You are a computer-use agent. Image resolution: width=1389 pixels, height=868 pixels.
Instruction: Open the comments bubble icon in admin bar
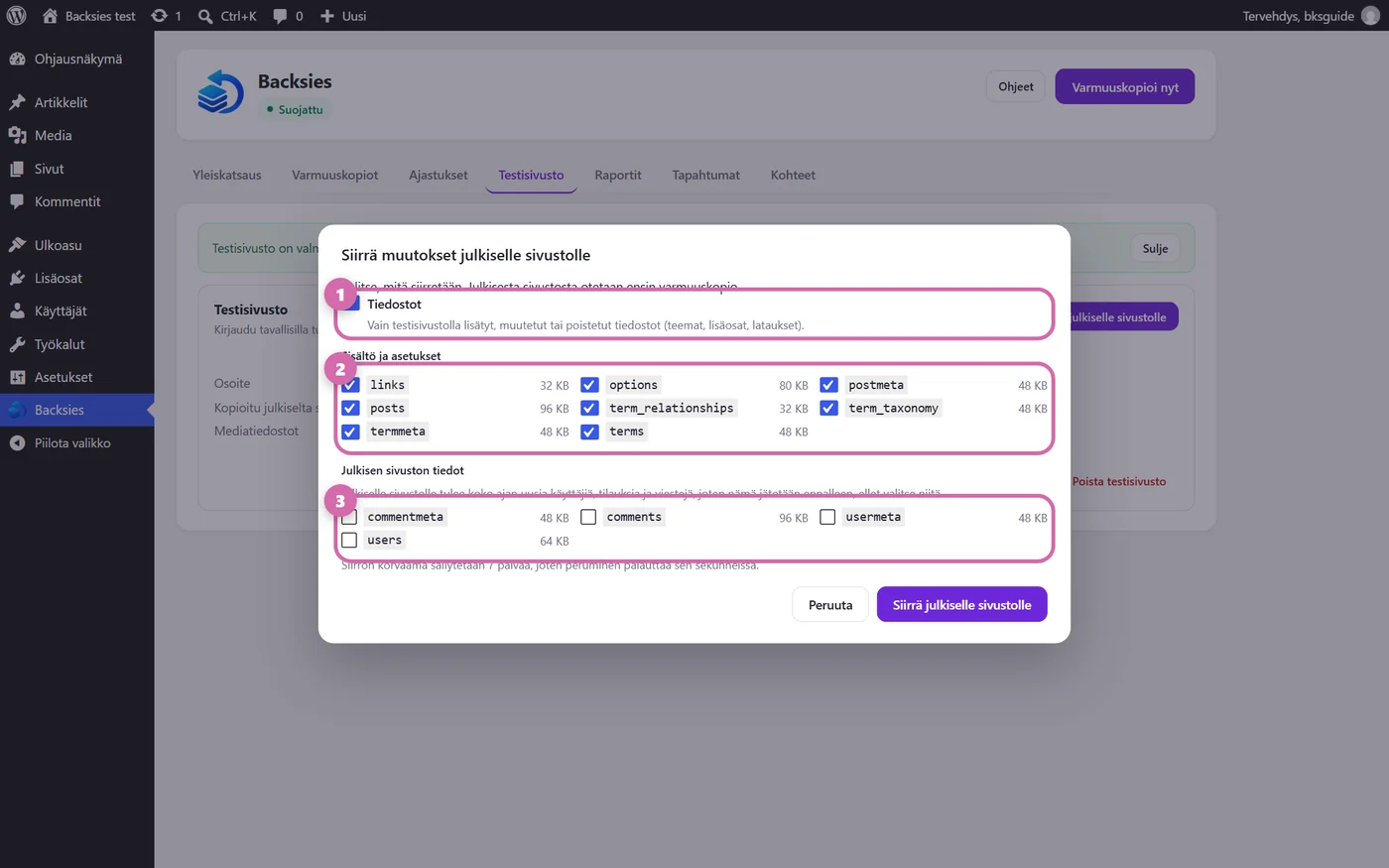281,16
